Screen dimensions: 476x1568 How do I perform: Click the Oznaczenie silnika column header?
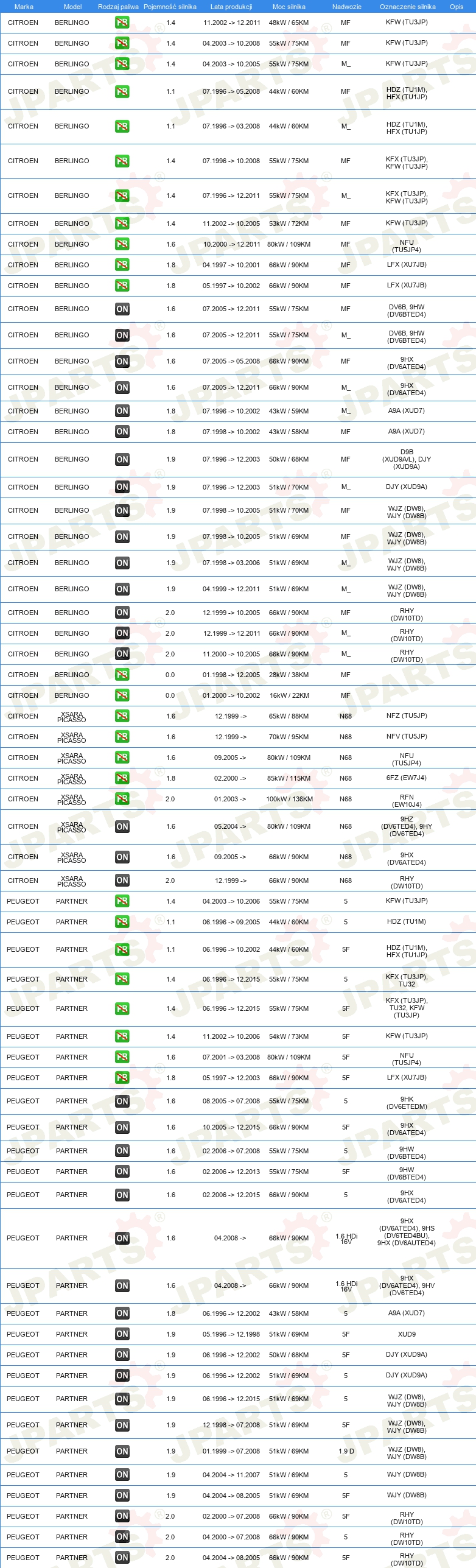[407, 7]
